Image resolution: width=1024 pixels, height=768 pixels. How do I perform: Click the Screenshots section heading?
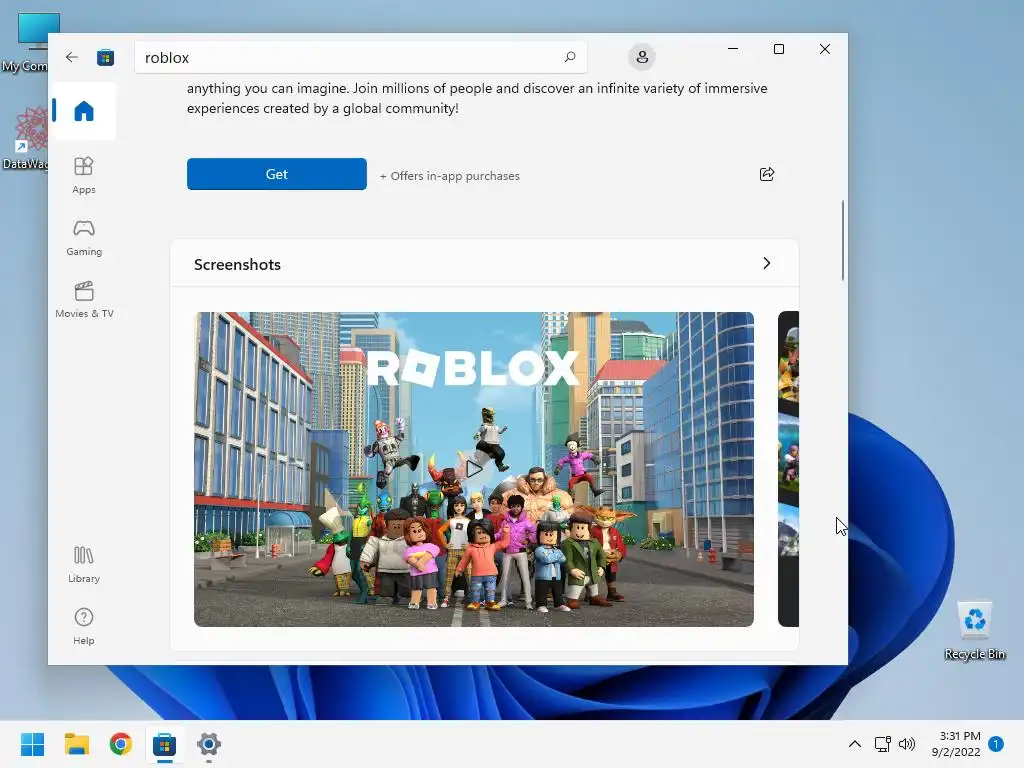coord(237,264)
